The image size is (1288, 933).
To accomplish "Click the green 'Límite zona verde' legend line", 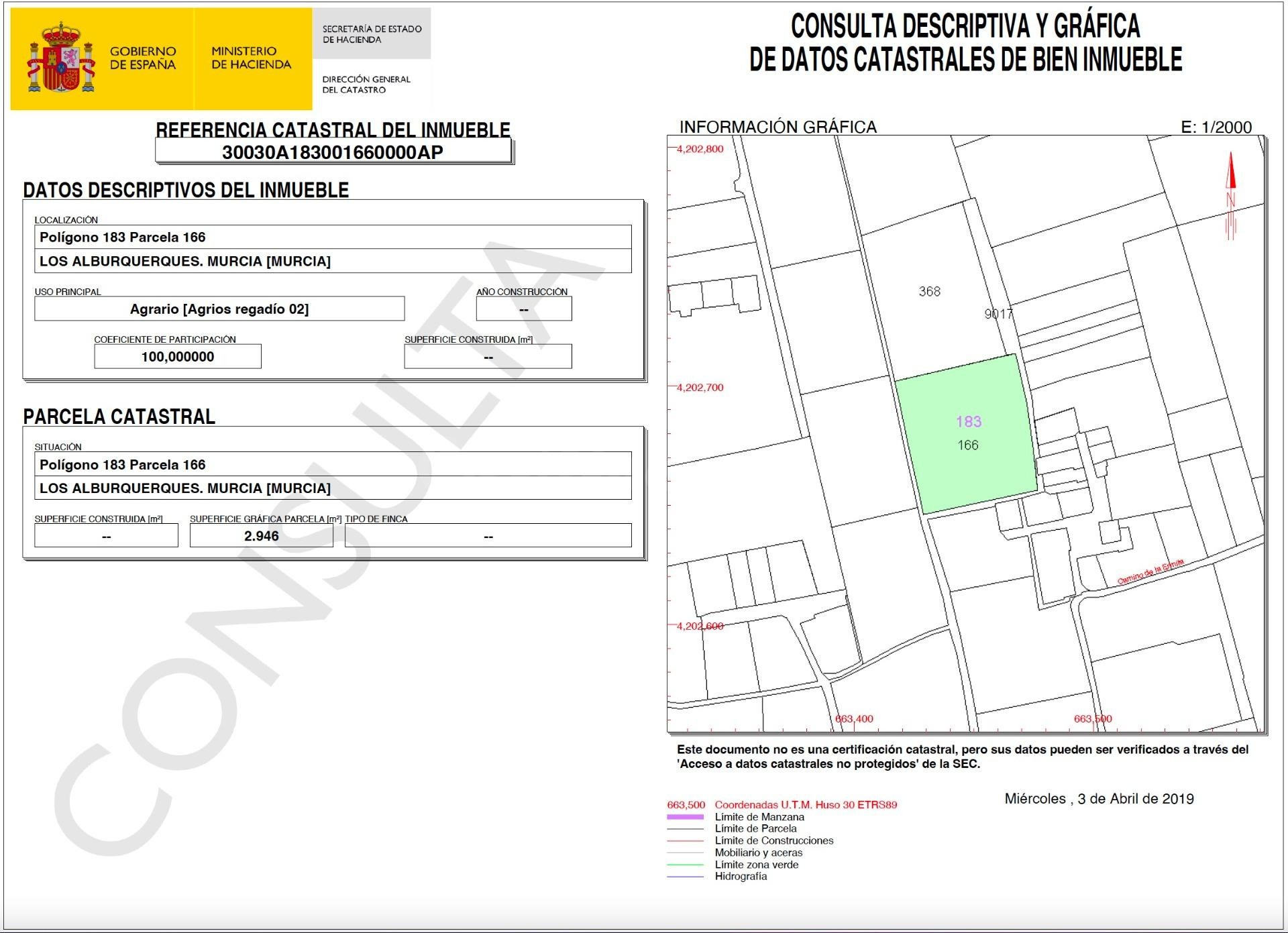I will (685, 865).
